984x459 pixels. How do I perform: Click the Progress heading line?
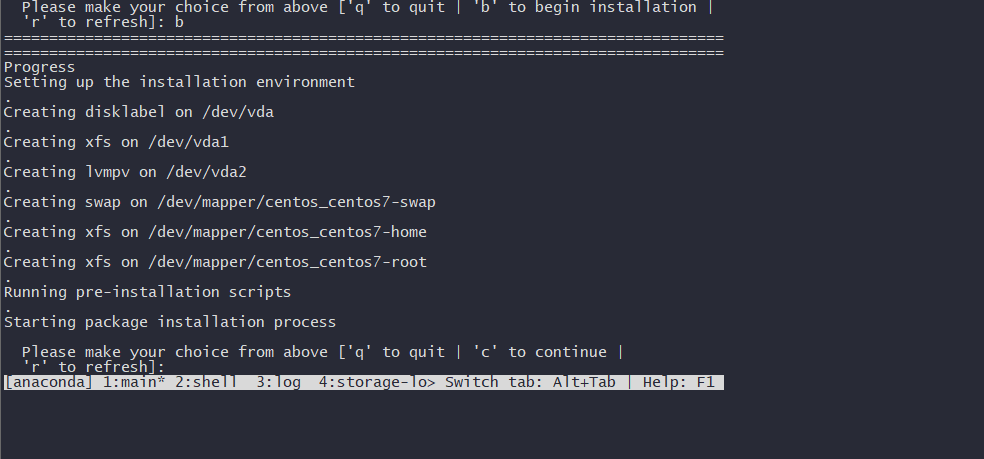coord(40,67)
